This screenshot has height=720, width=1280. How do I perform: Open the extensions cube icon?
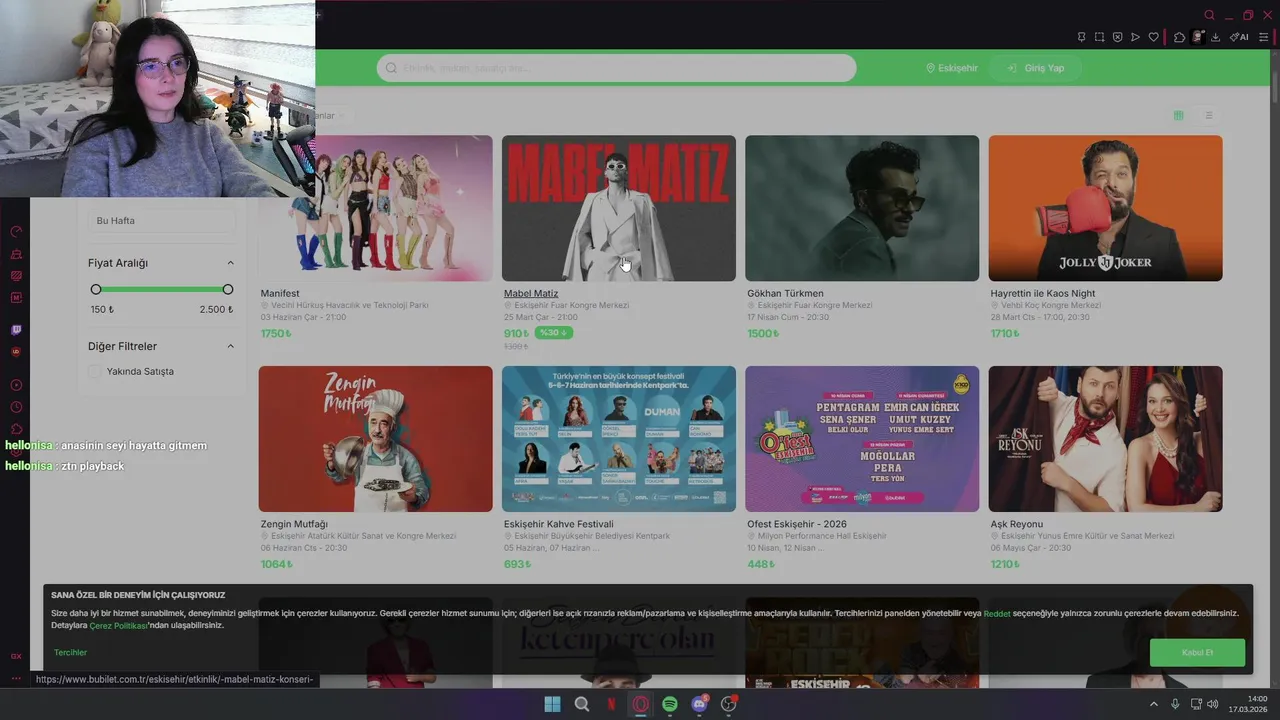click(x=1179, y=37)
